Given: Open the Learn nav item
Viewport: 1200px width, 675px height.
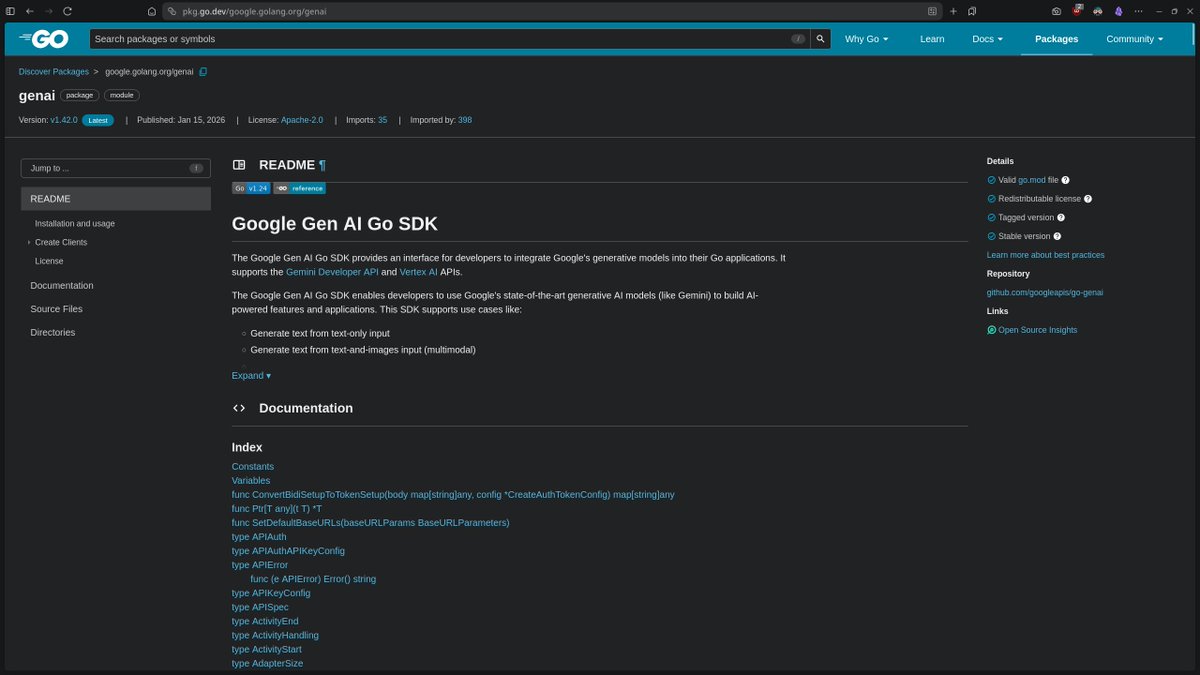Looking at the screenshot, I should [932, 39].
